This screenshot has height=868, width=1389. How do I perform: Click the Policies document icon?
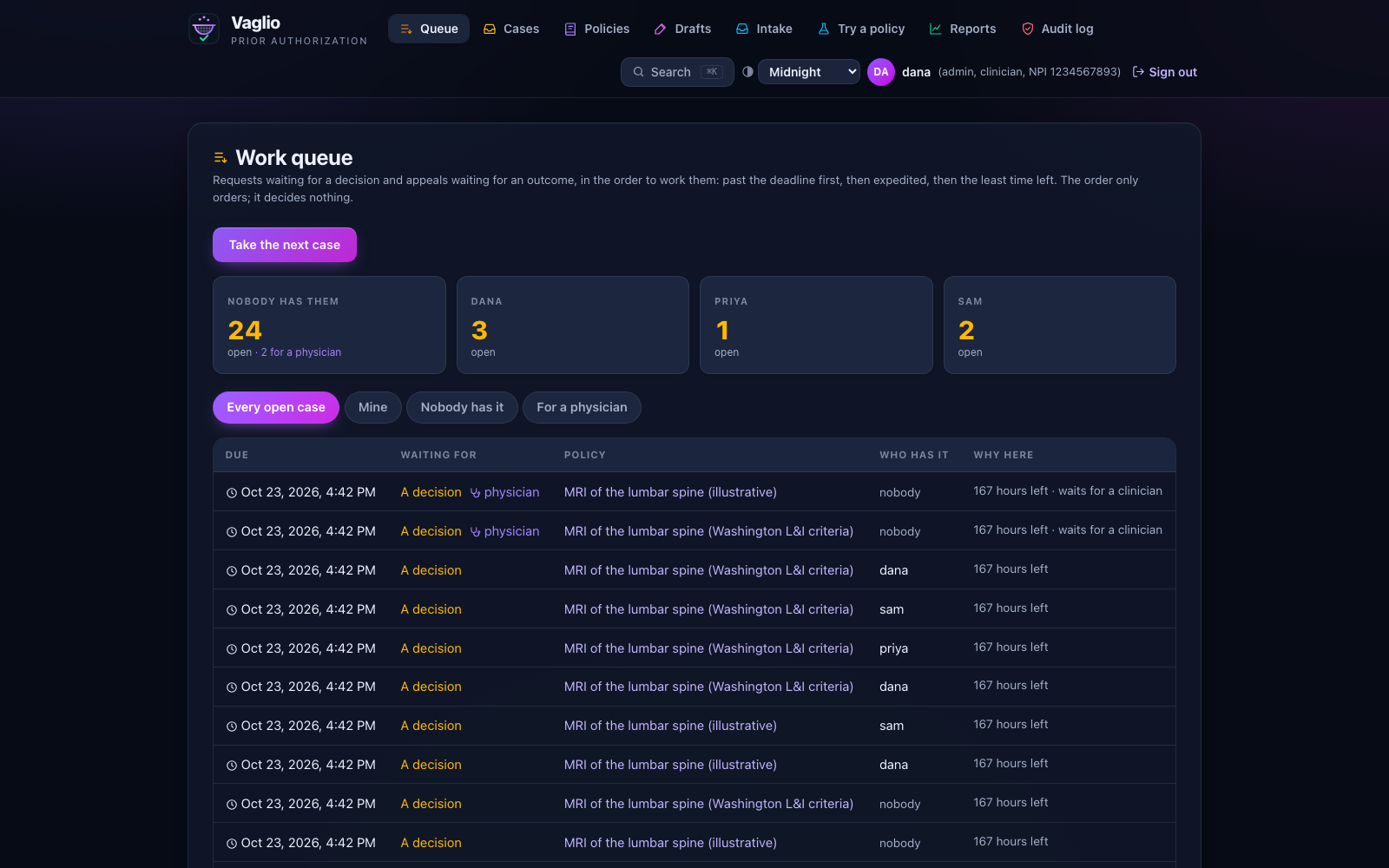(x=570, y=29)
